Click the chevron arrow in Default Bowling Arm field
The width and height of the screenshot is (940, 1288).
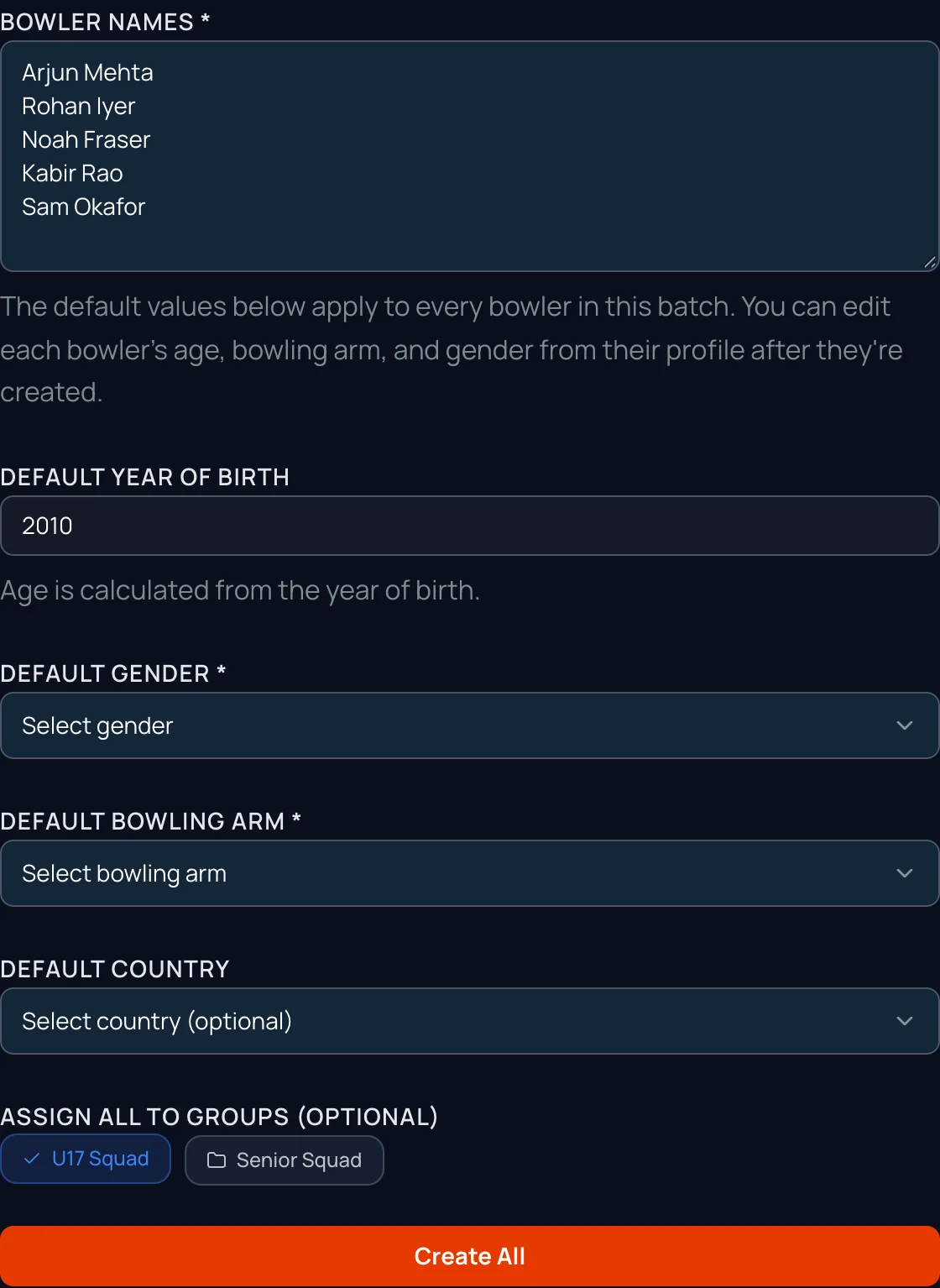click(x=904, y=873)
